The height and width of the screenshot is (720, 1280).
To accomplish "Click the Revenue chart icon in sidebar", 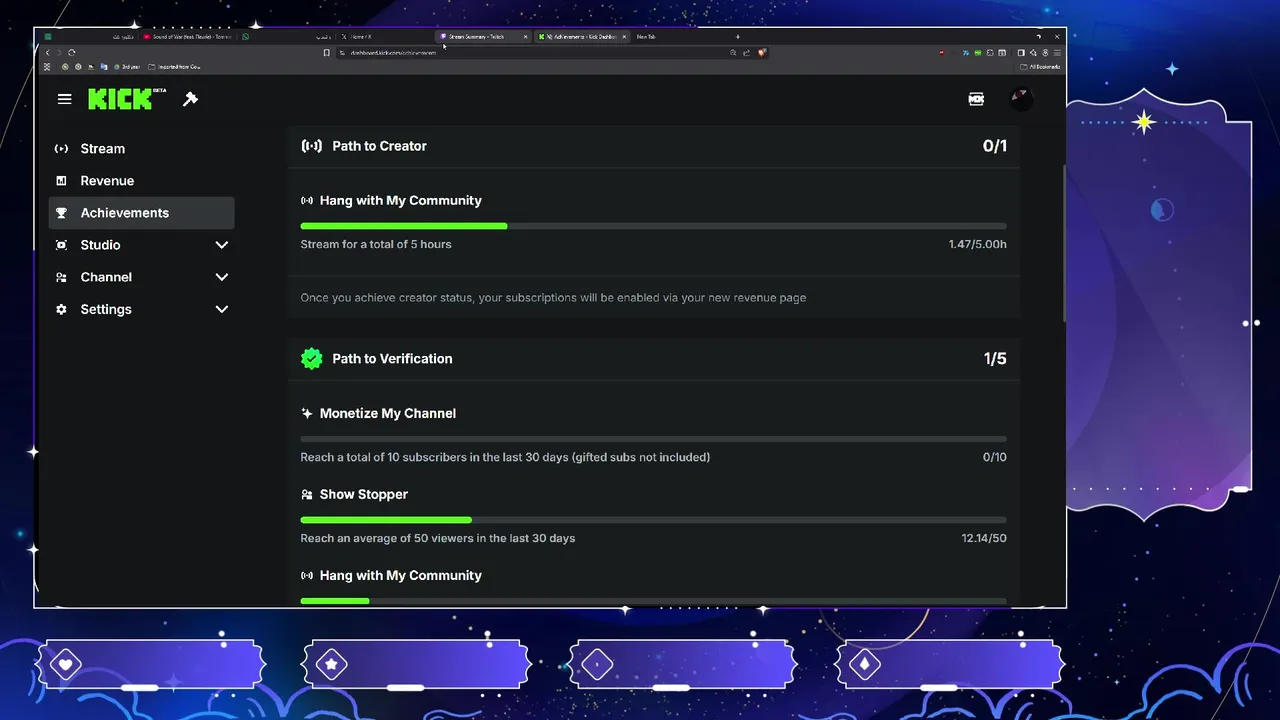I will coord(61,181).
